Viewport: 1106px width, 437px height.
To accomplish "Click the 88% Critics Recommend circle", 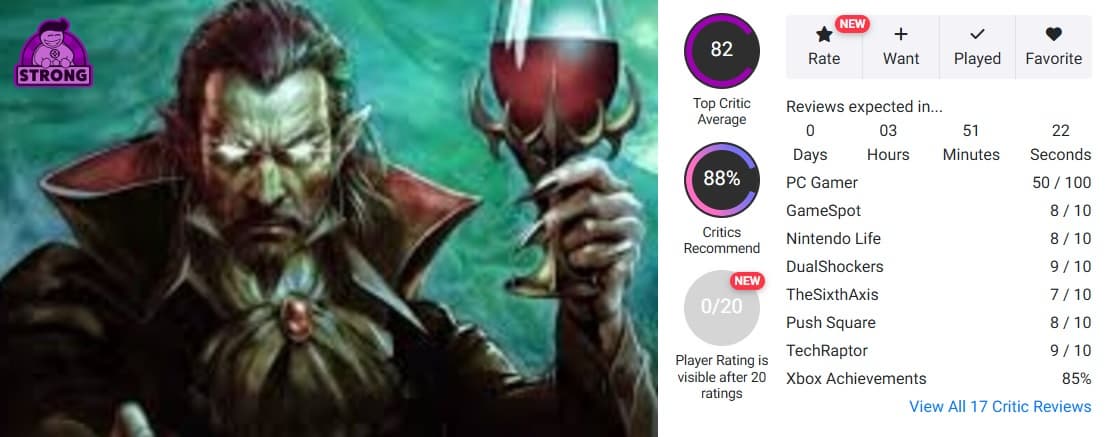I will [722, 179].
